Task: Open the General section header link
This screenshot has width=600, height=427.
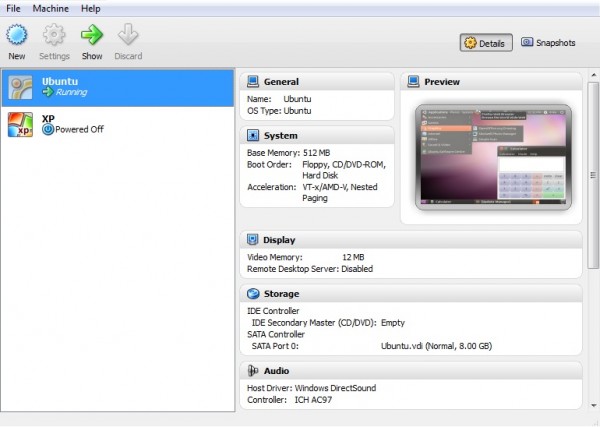Action: click(x=281, y=82)
